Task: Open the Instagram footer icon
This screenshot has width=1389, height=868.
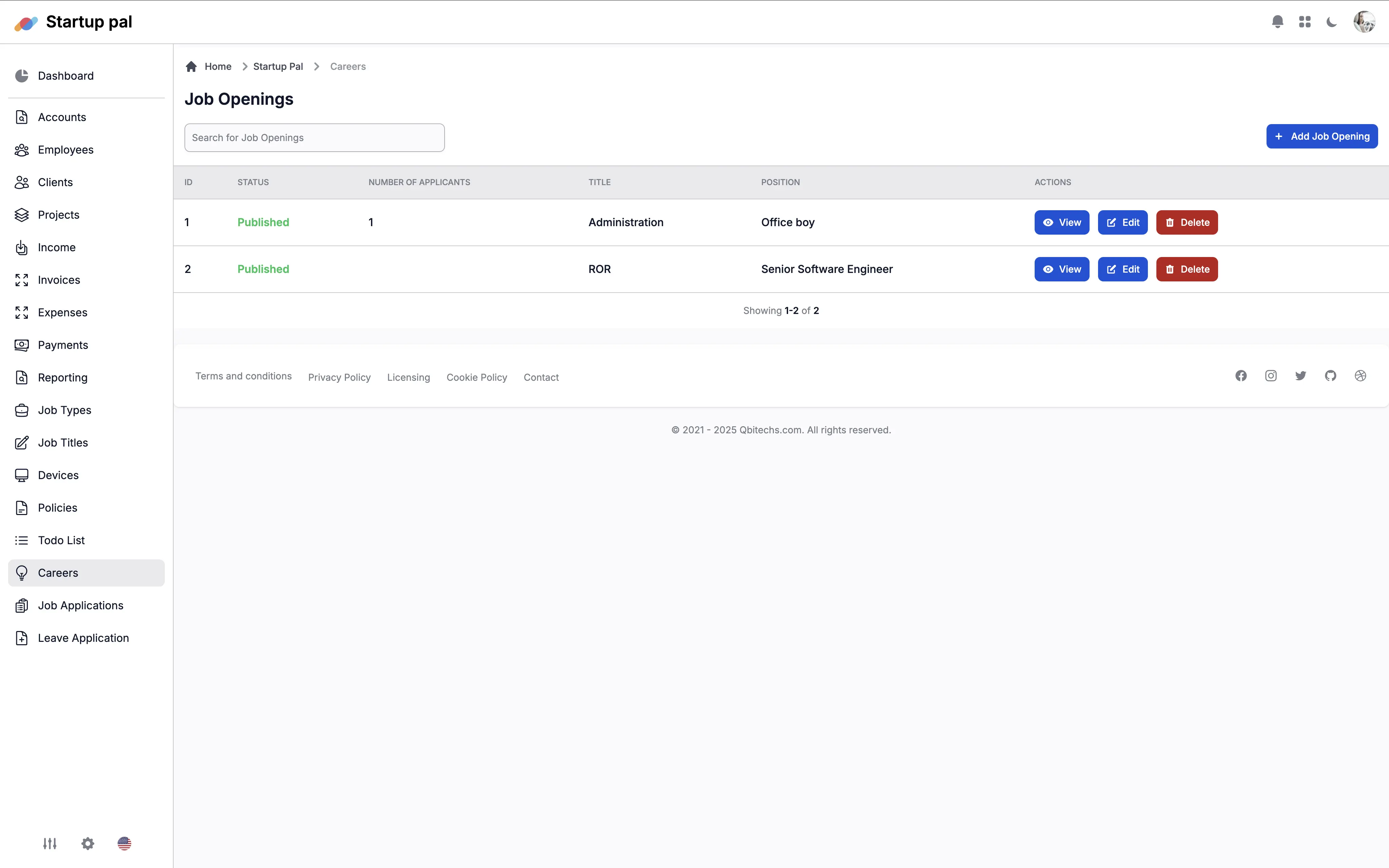Action: pos(1271,376)
